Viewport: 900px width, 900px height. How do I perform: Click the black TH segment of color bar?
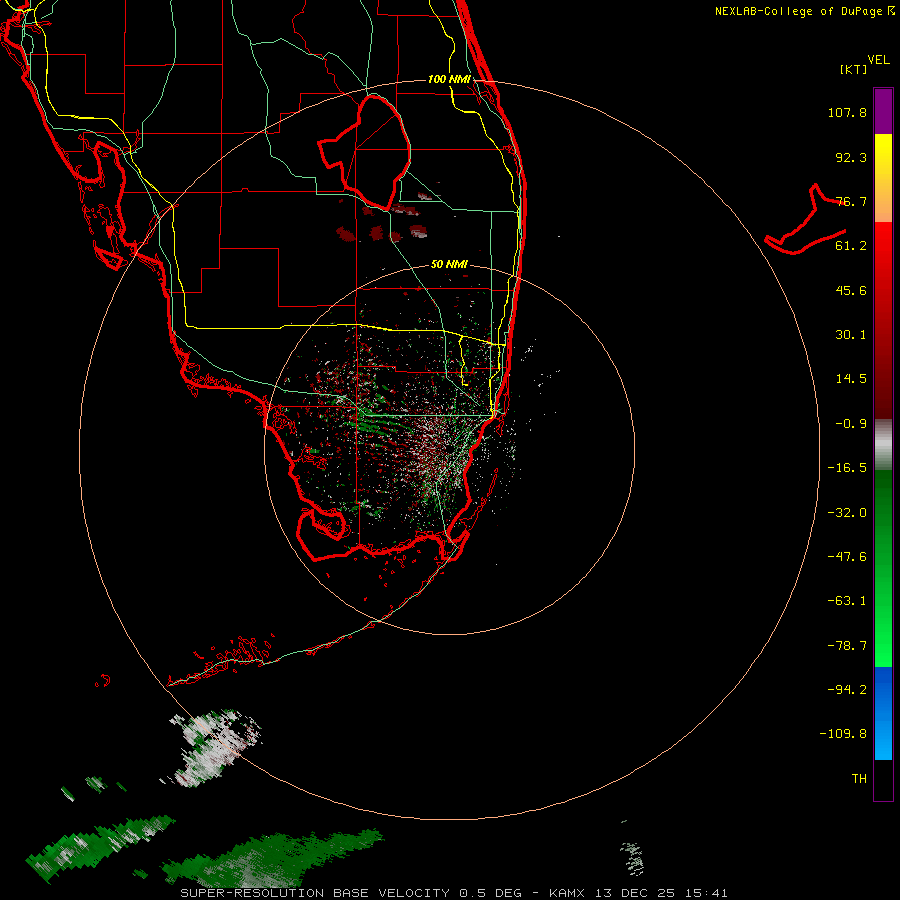[x=883, y=780]
